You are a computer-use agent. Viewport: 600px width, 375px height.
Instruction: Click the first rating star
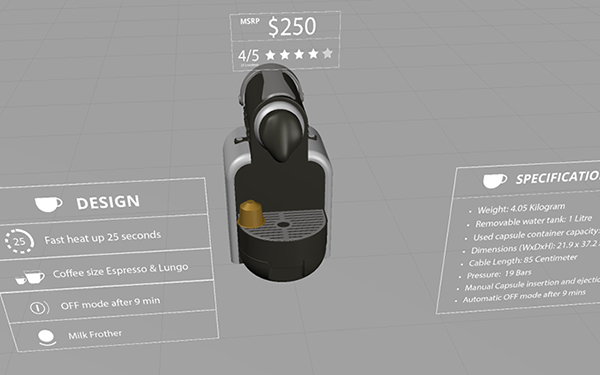click(x=270, y=55)
